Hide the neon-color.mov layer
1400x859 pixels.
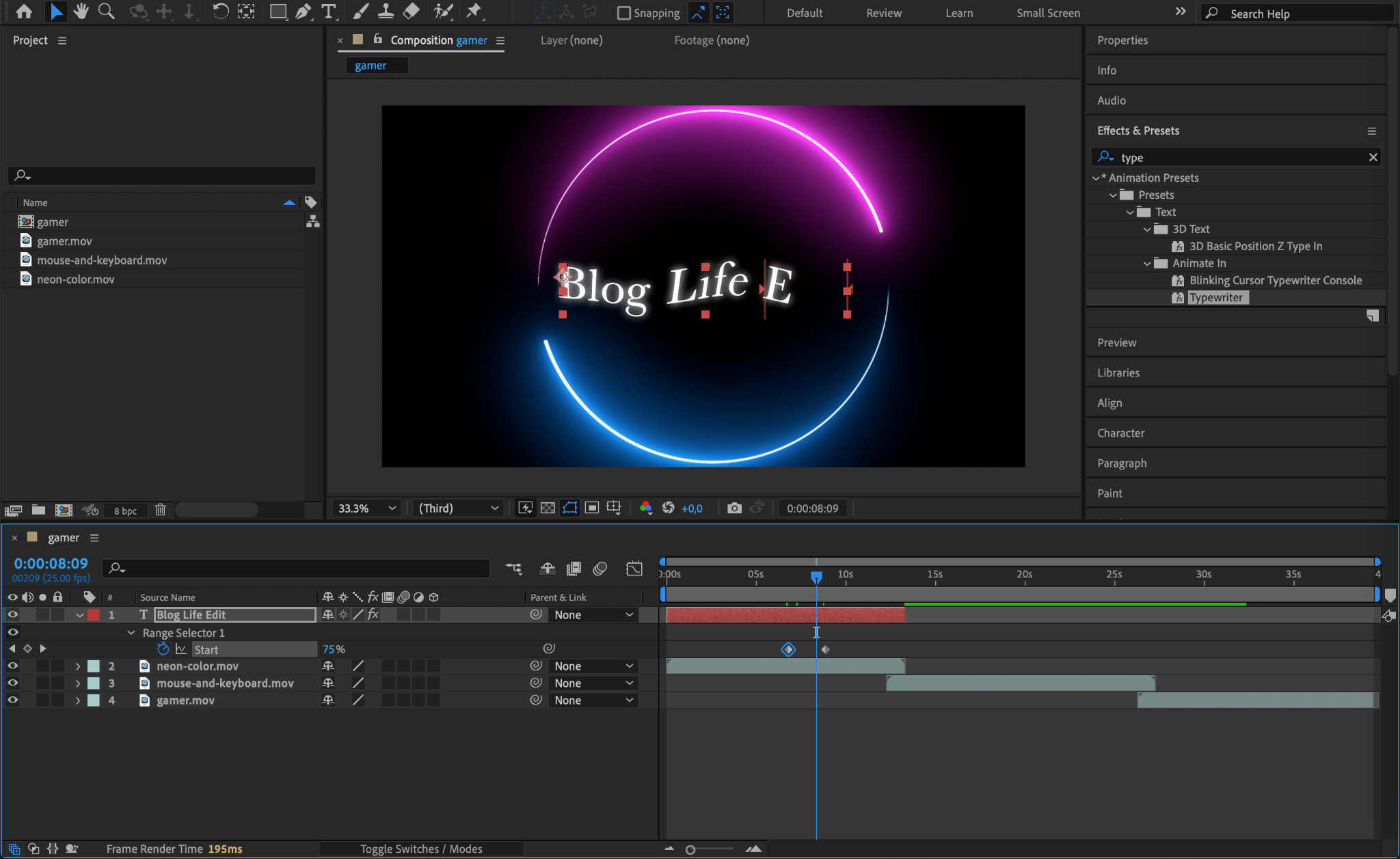pos(12,666)
